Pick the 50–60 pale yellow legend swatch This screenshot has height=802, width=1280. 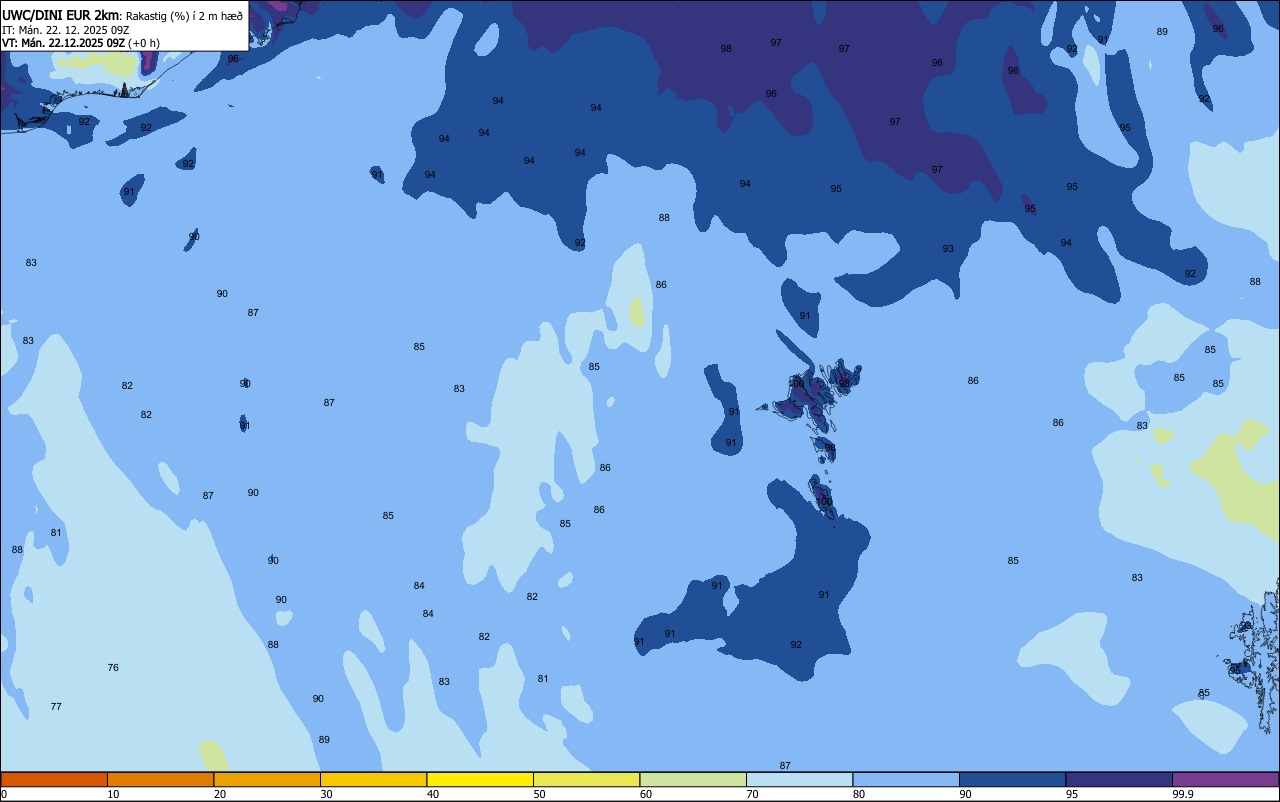coord(586,779)
